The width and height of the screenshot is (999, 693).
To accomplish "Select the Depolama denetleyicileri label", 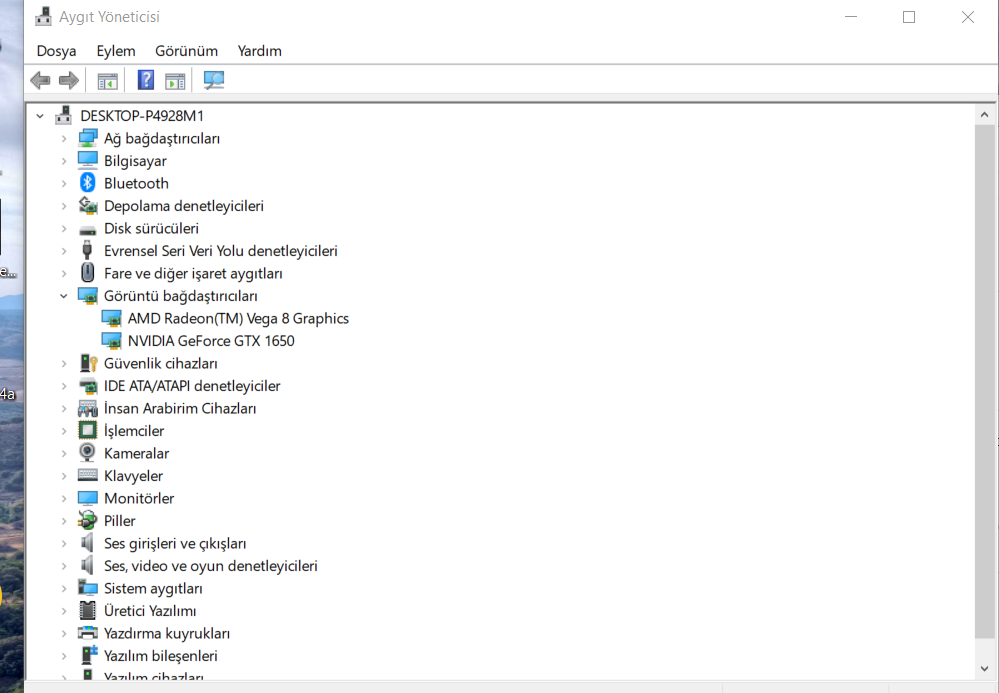I will [183, 206].
